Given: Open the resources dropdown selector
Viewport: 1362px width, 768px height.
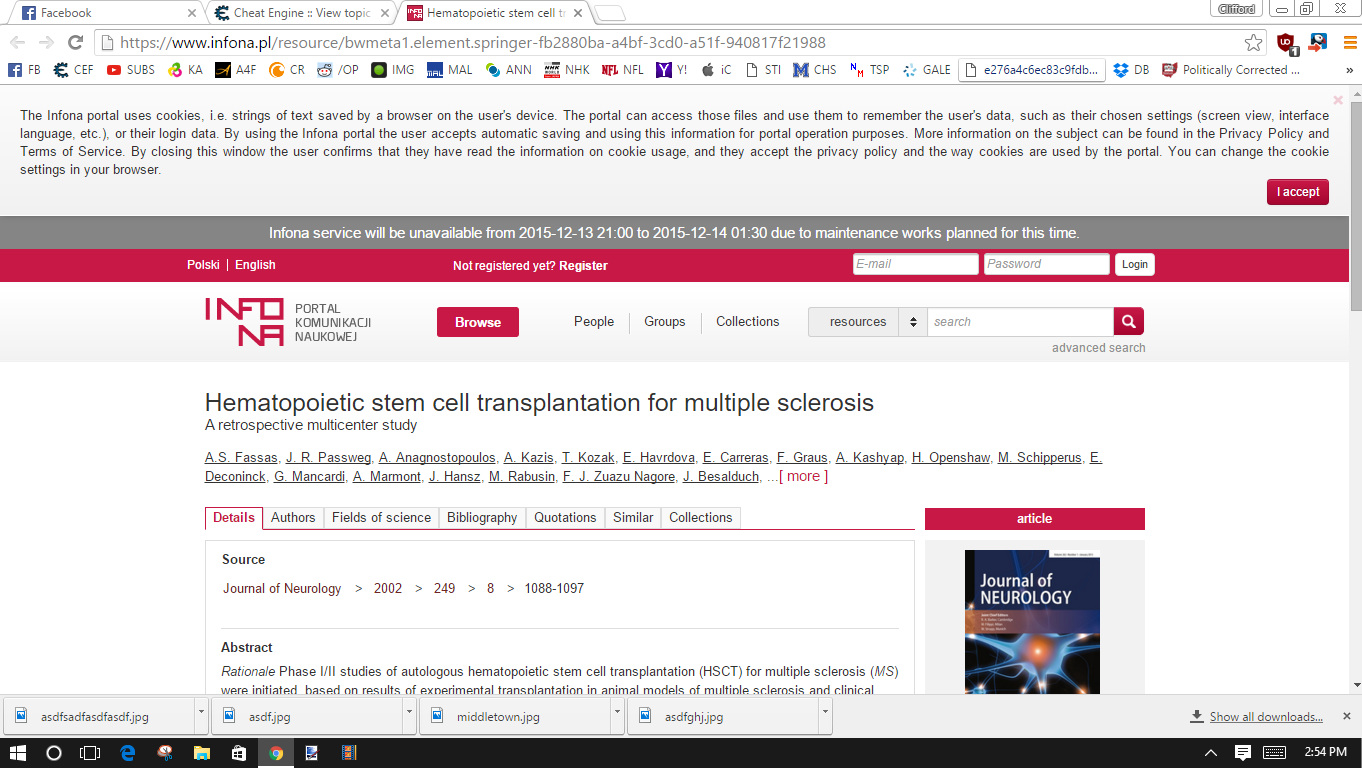Looking at the screenshot, I should [x=867, y=322].
